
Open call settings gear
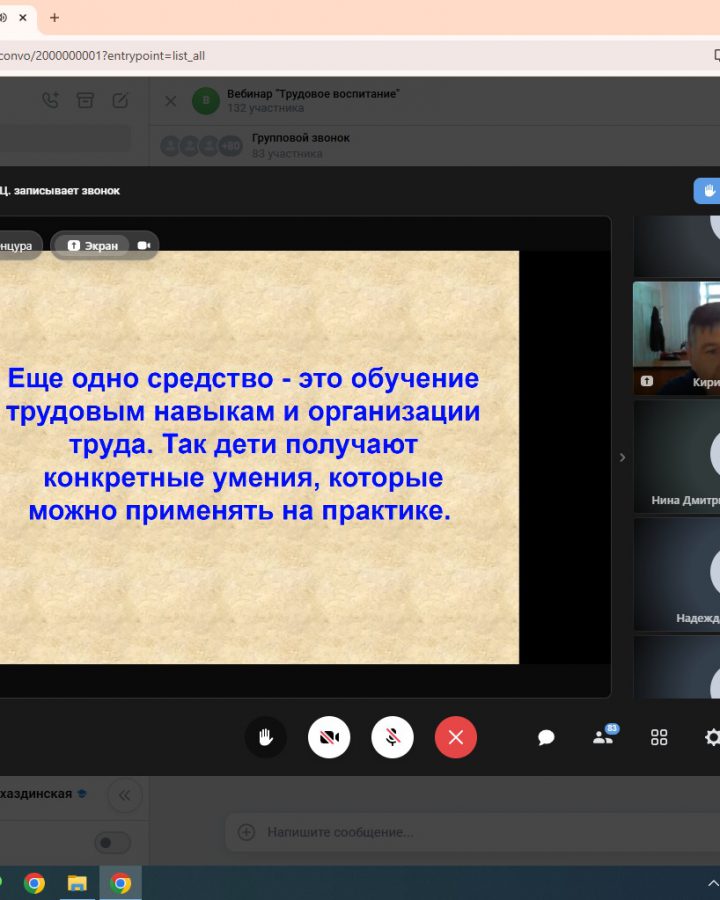click(x=711, y=738)
